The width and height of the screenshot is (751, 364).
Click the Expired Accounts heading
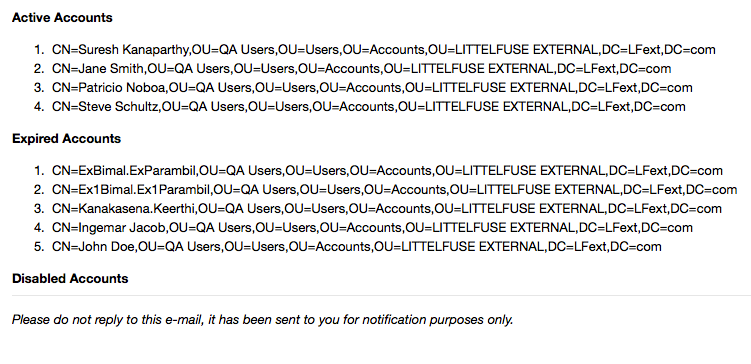point(67,139)
